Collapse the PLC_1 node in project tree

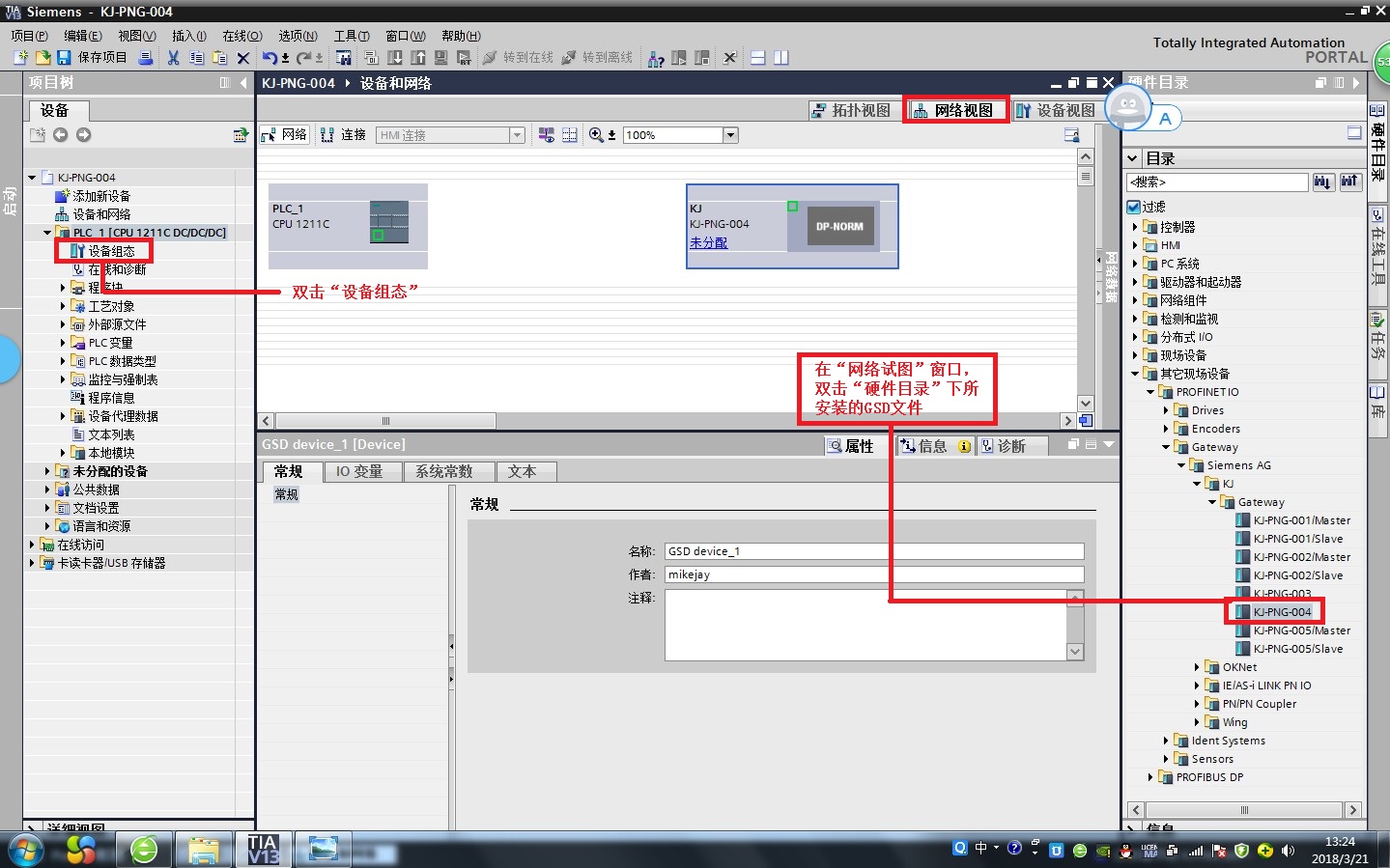click(x=47, y=233)
